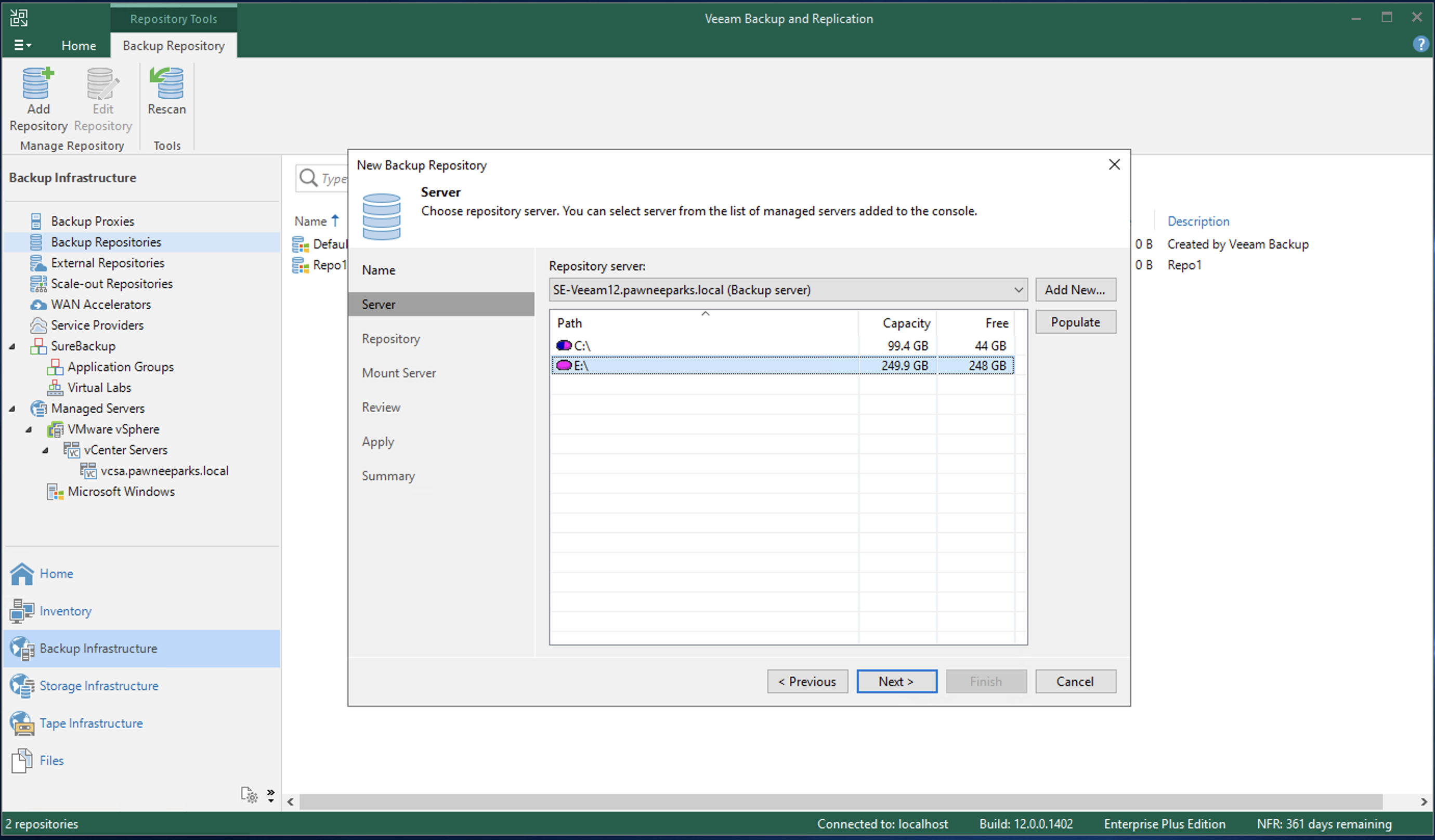The width and height of the screenshot is (1435, 840).
Task: Open the main hamburger menu
Action: (22, 45)
